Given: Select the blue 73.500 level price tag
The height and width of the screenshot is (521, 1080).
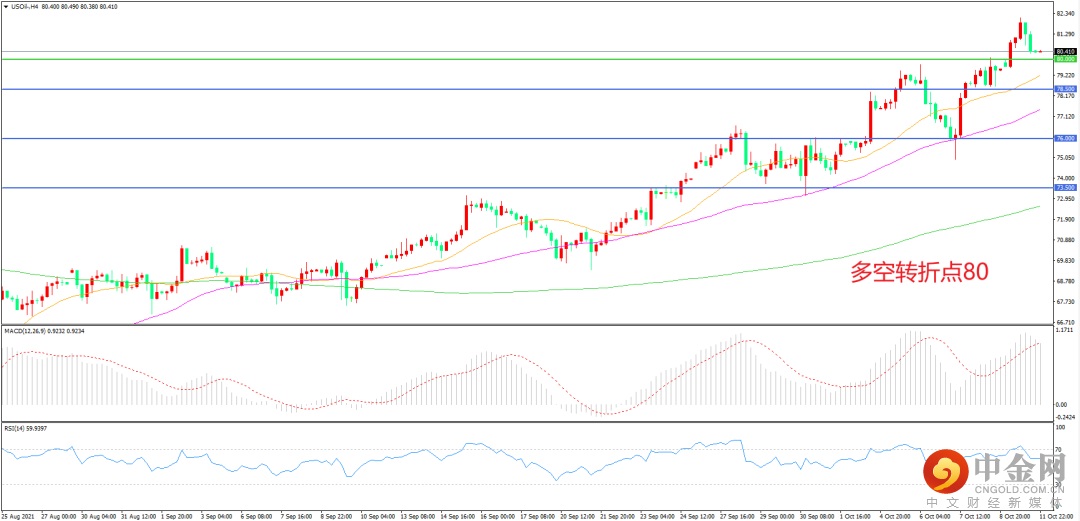Looking at the screenshot, I should pos(1066,187).
